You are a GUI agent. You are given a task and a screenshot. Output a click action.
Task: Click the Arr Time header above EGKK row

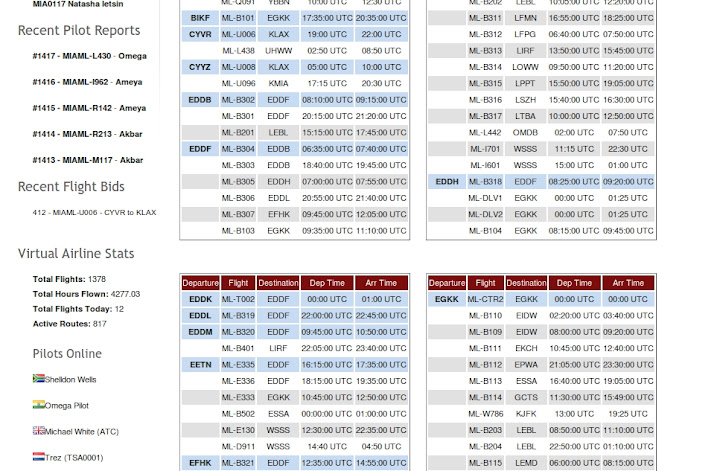coord(628,283)
